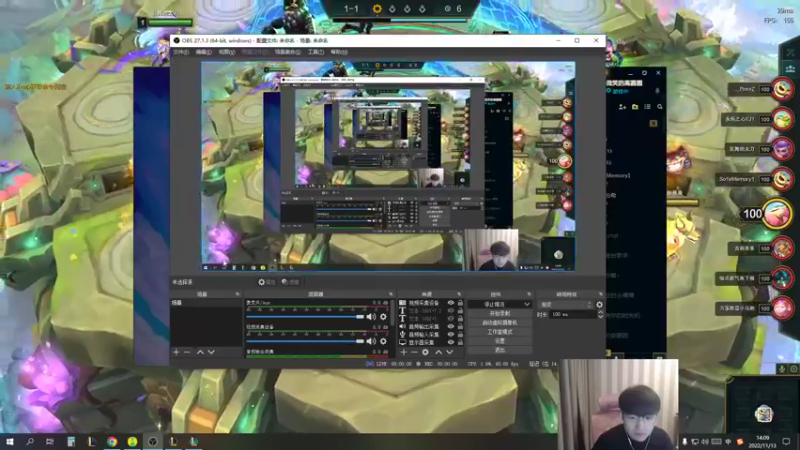Image resolution: width=800 pixels, height=450 pixels.
Task: Open OBS Edit menu
Action: pyautogui.click(x=204, y=52)
